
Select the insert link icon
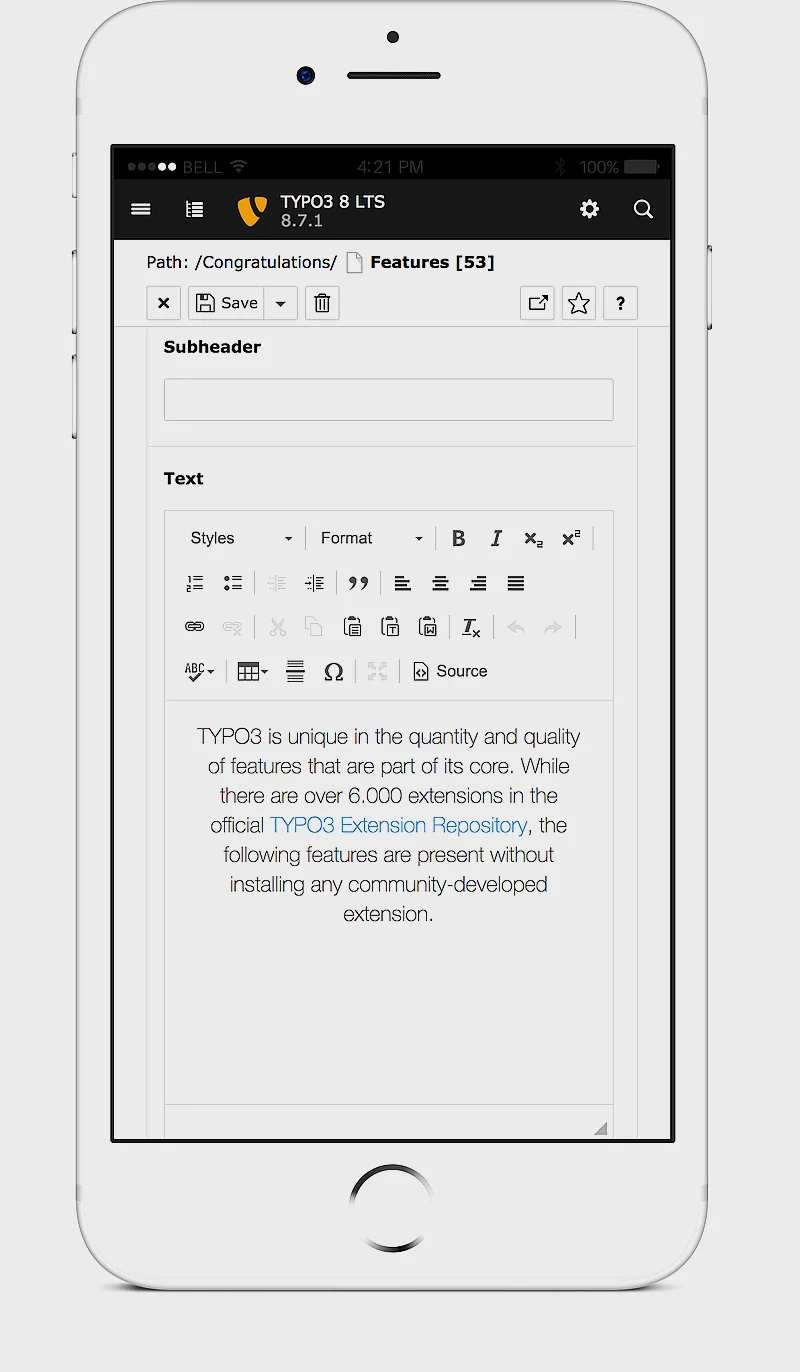(x=194, y=626)
